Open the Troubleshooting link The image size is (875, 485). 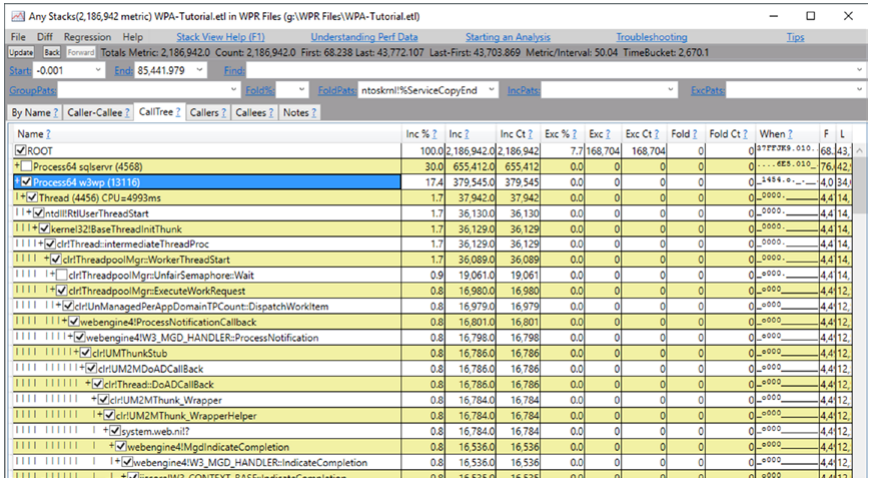[651, 37]
